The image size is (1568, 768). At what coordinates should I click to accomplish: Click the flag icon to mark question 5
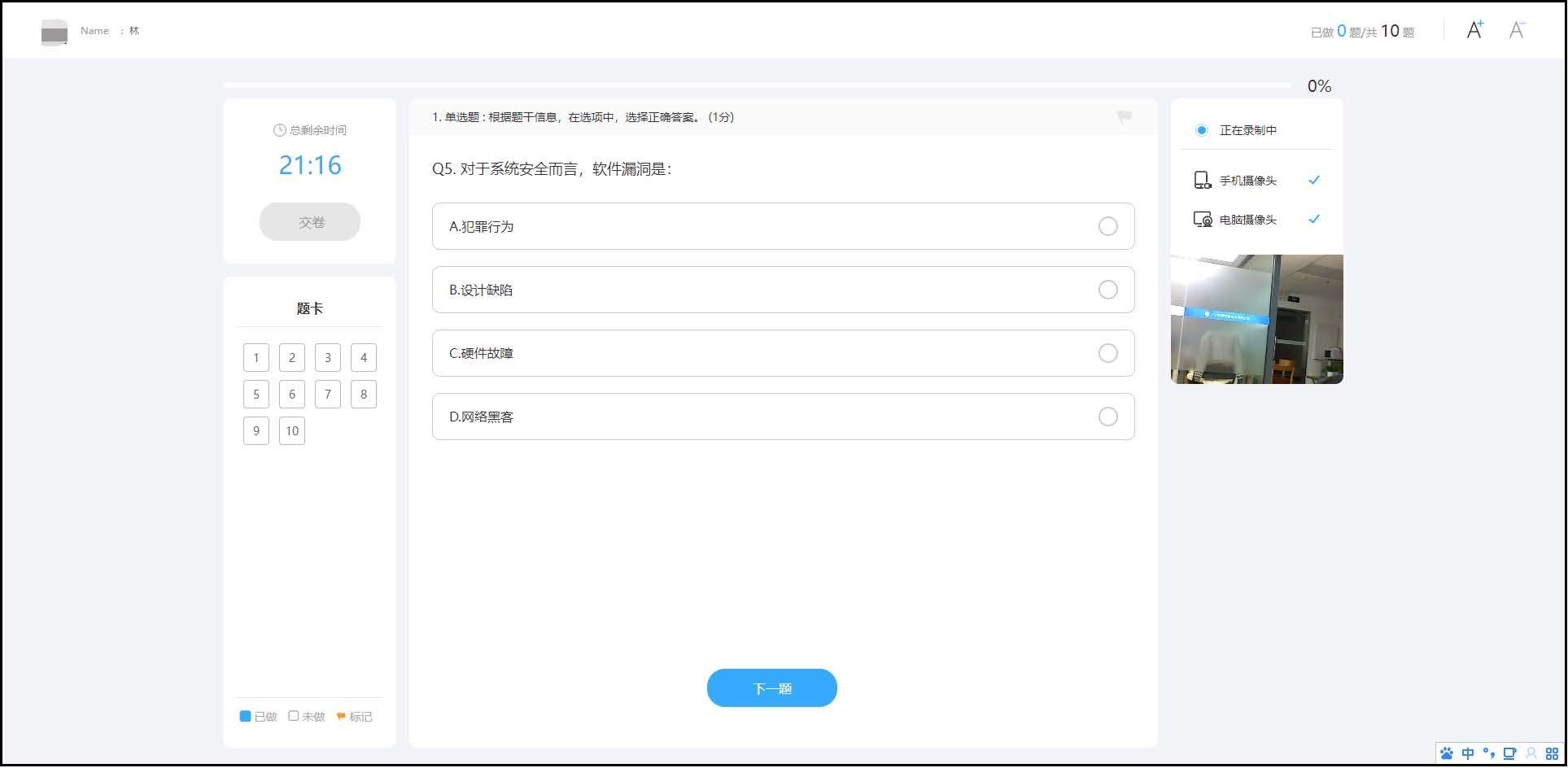(x=1123, y=116)
